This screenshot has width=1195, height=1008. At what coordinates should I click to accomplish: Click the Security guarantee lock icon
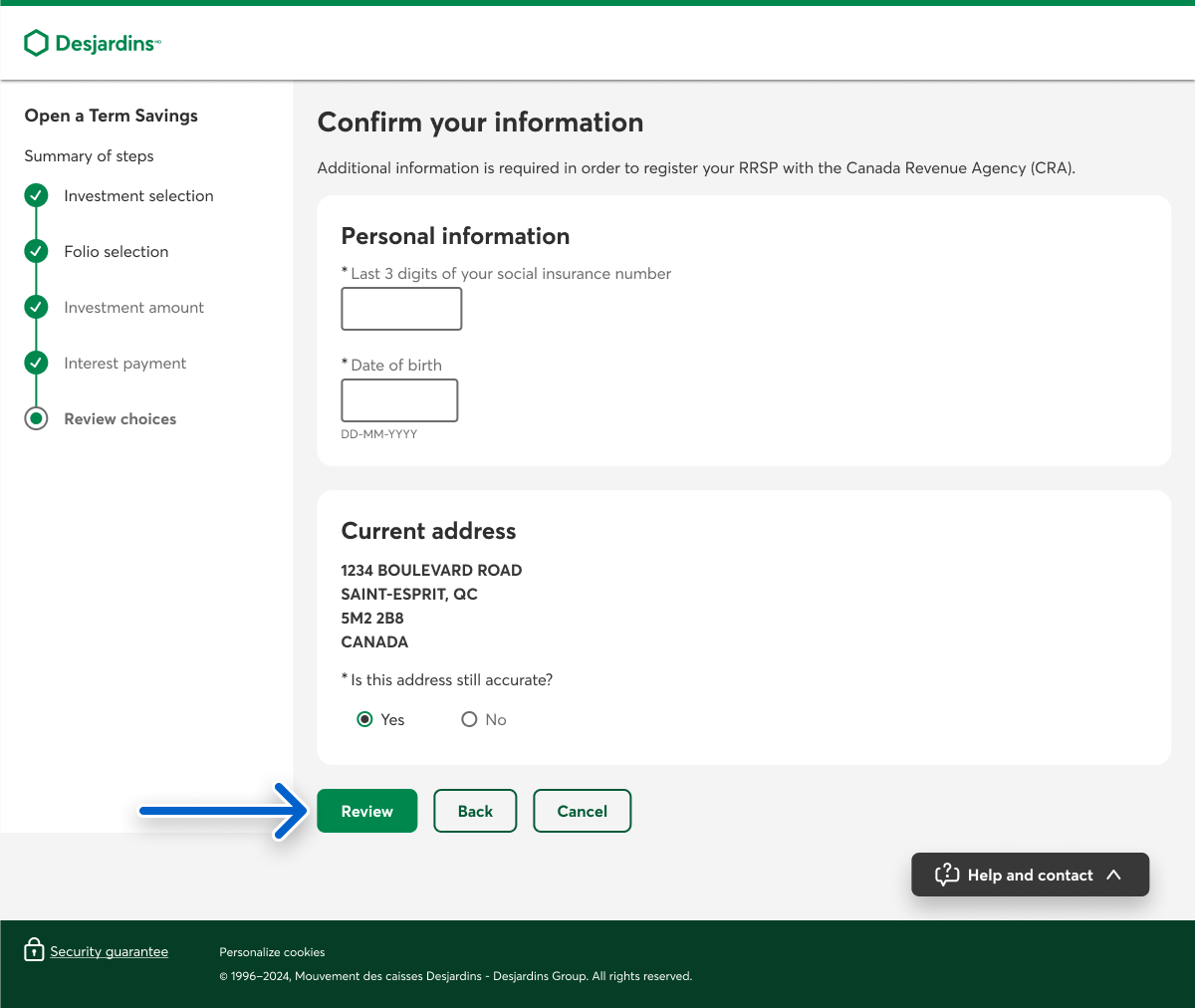point(34,950)
